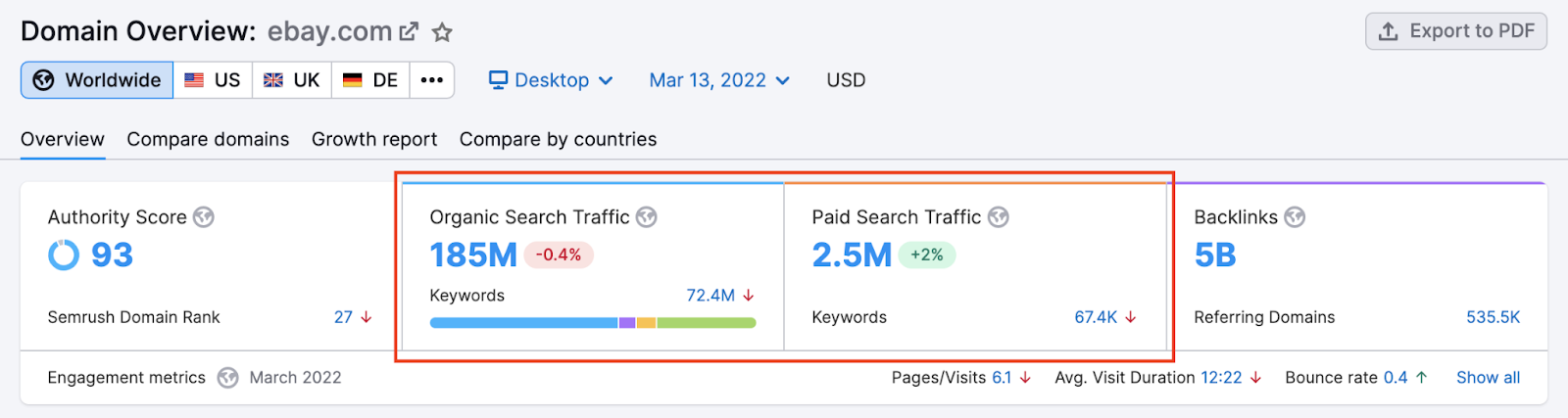This screenshot has width=1568, height=418.
Task: Open Paid Search Traffic 2.5M value
Action: point(852,255)
